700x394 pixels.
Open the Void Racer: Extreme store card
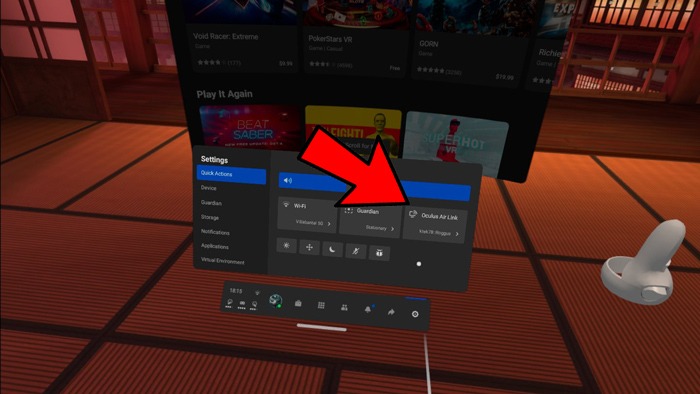(242, 36)
